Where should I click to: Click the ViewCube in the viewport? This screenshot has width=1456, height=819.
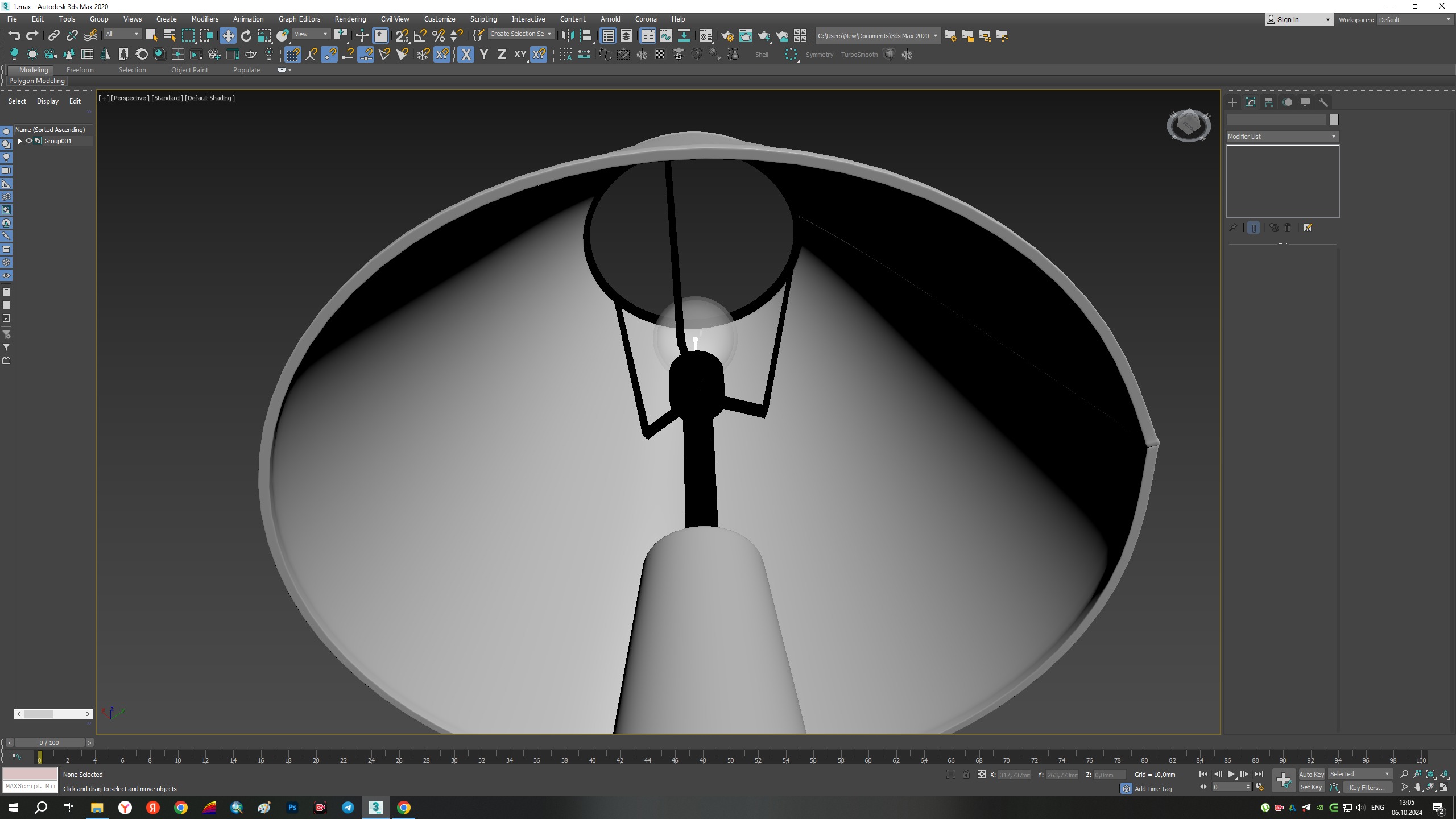pos(1188,125)
